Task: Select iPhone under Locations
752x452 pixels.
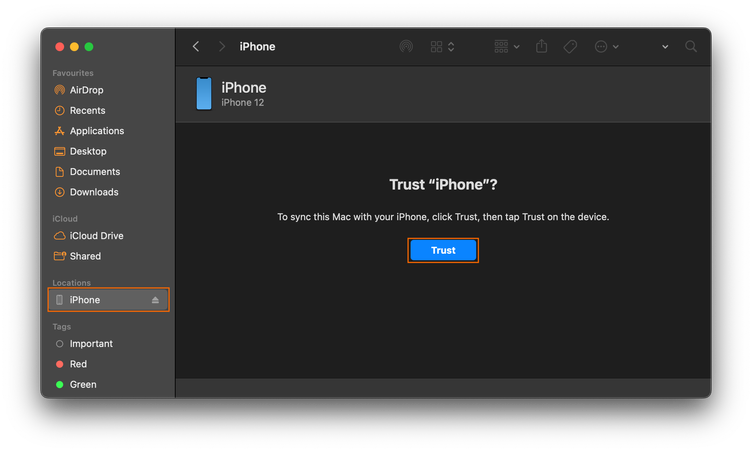Action: [x=85, y=300]
